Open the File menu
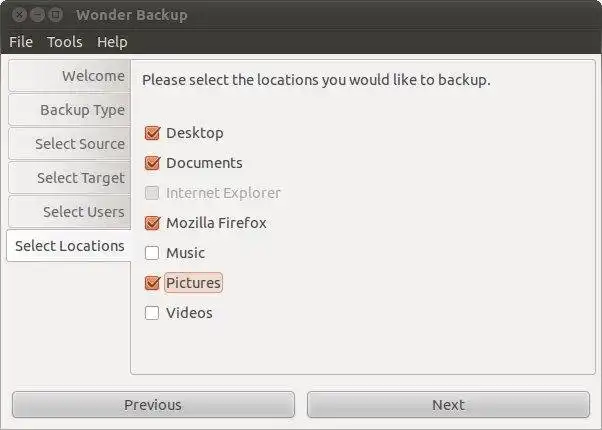The width and height of the screenshot is (602, 430). pos(21,42)
